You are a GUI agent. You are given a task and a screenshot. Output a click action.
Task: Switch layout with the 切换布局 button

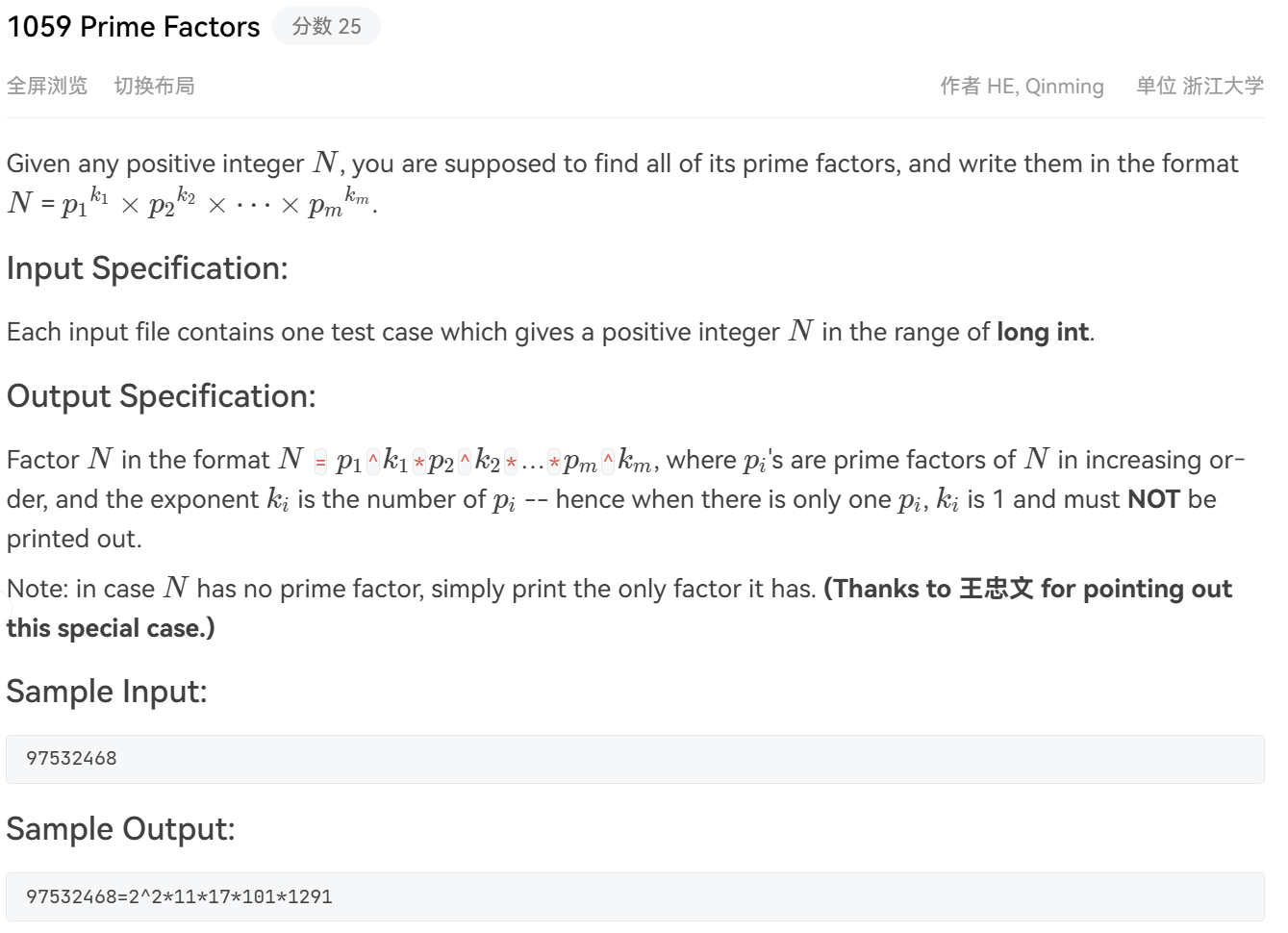(x=154, y=86)
